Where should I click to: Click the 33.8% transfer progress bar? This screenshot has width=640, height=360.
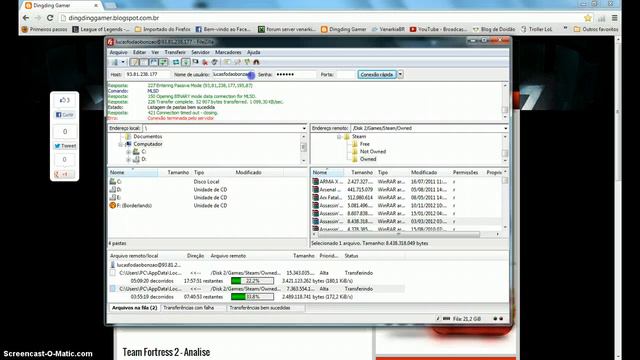(252, 297)
